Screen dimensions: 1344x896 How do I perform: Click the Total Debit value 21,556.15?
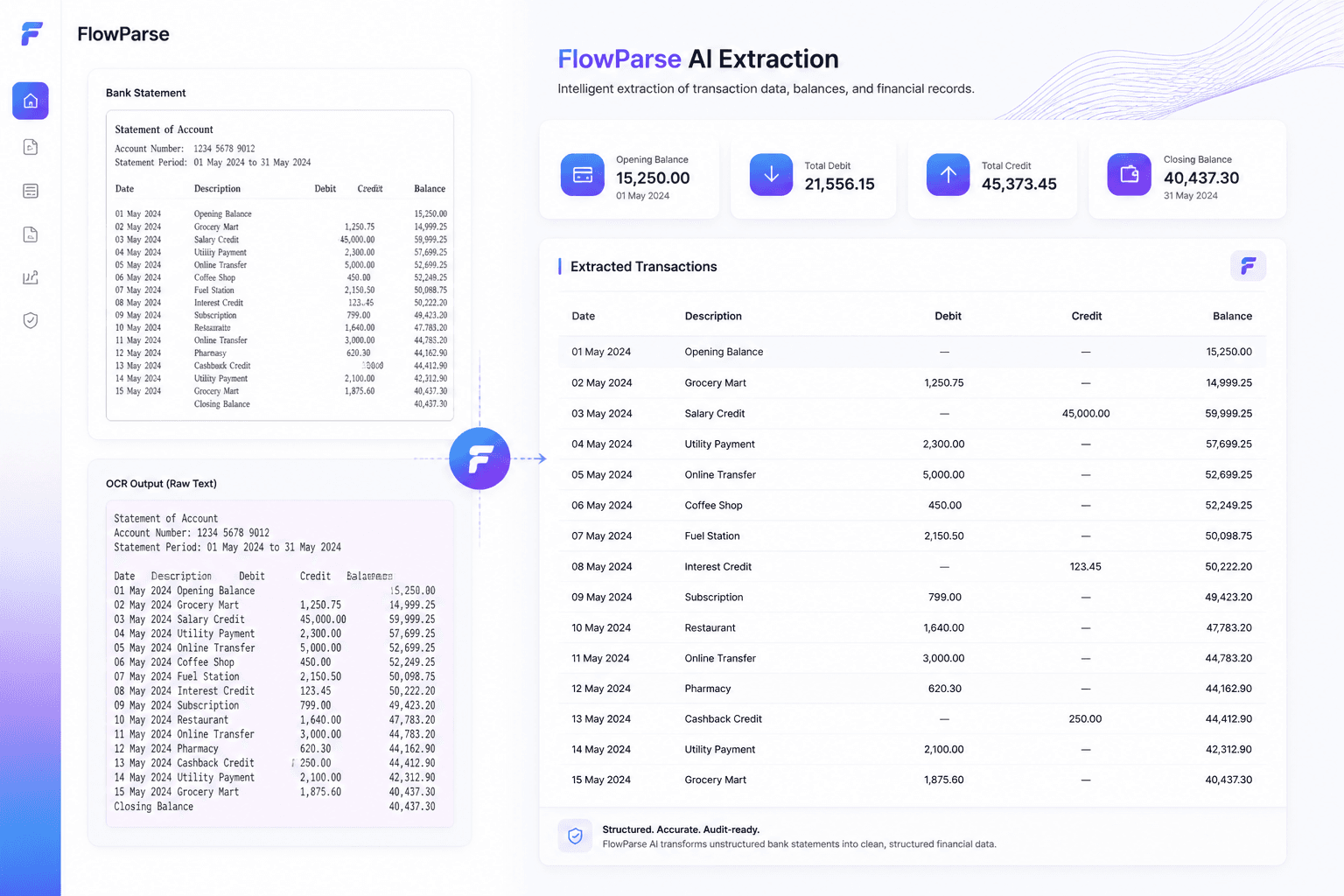[x=839, y=185]
